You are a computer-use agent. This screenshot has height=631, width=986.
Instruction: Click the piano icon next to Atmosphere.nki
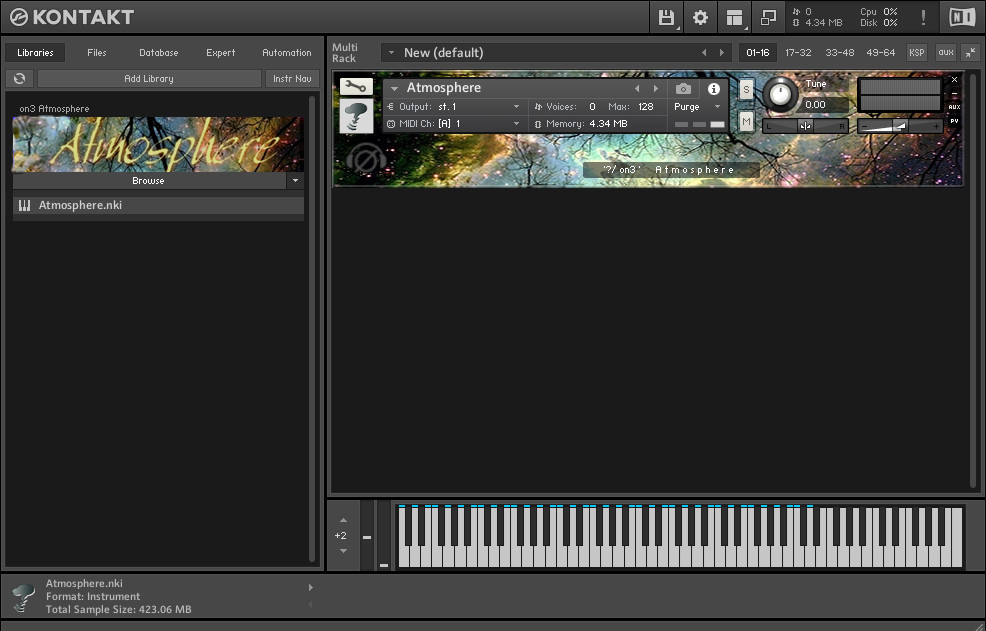click(x=25, y=205)
